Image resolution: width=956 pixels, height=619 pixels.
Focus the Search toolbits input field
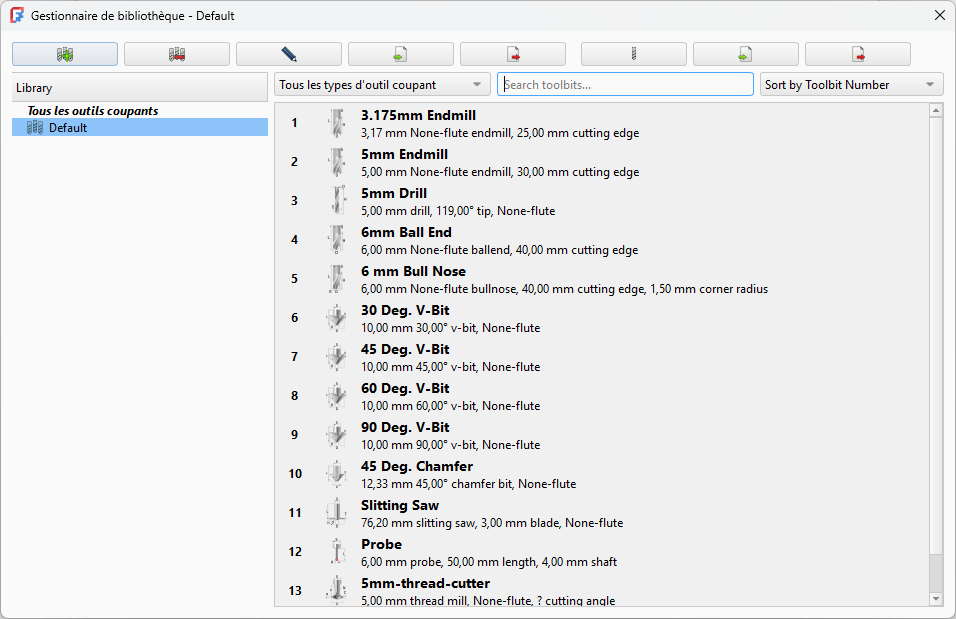point(626,85)
